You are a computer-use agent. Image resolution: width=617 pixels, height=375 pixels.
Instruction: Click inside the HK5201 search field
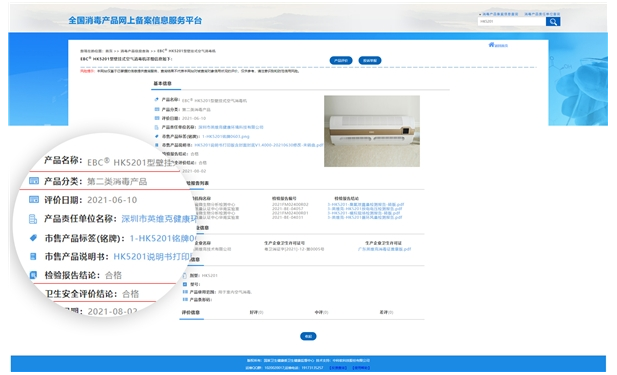pyautogui.click(x=512, y=22)
